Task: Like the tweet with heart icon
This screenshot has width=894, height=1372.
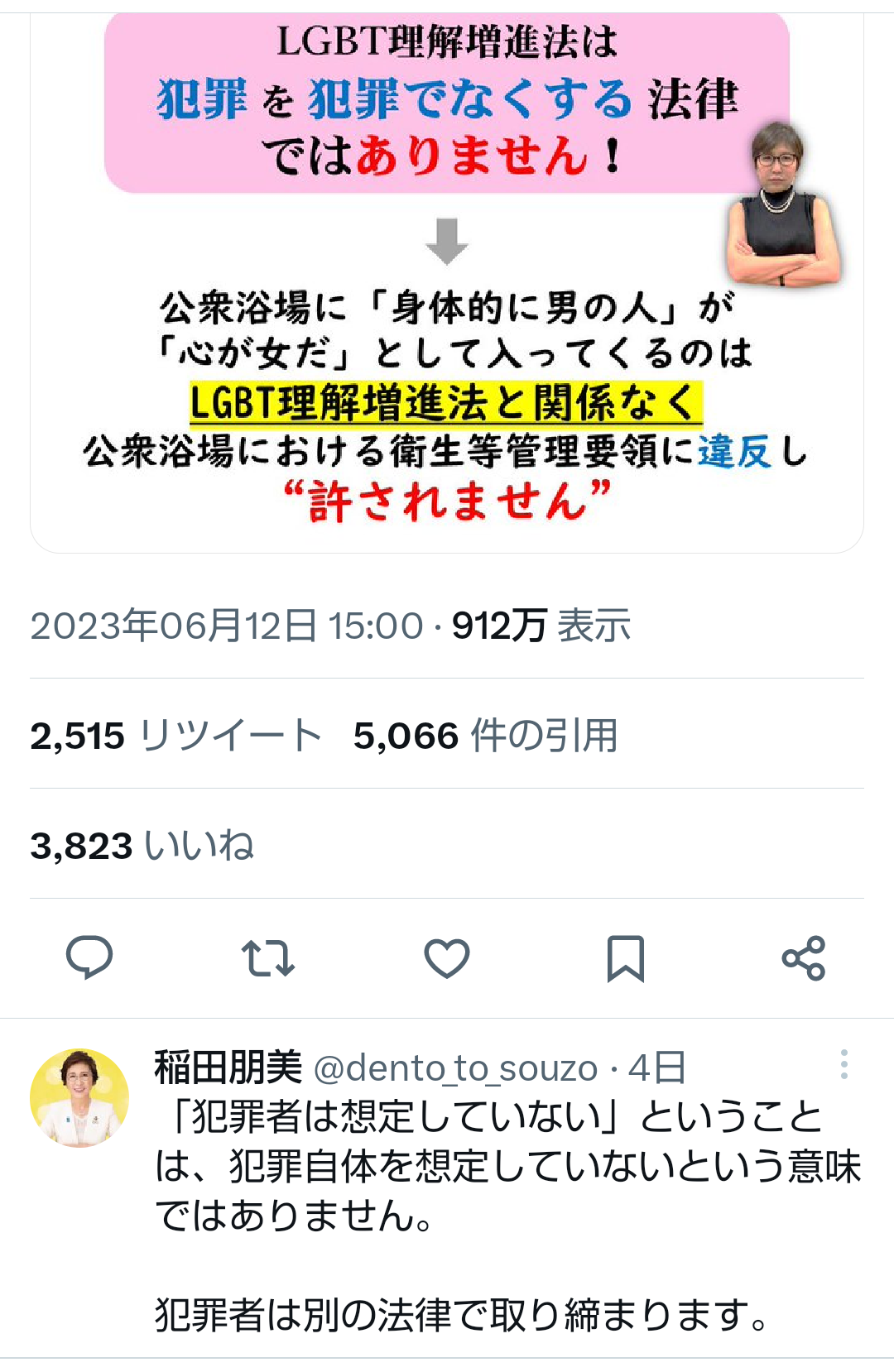Action: point(447,958)
